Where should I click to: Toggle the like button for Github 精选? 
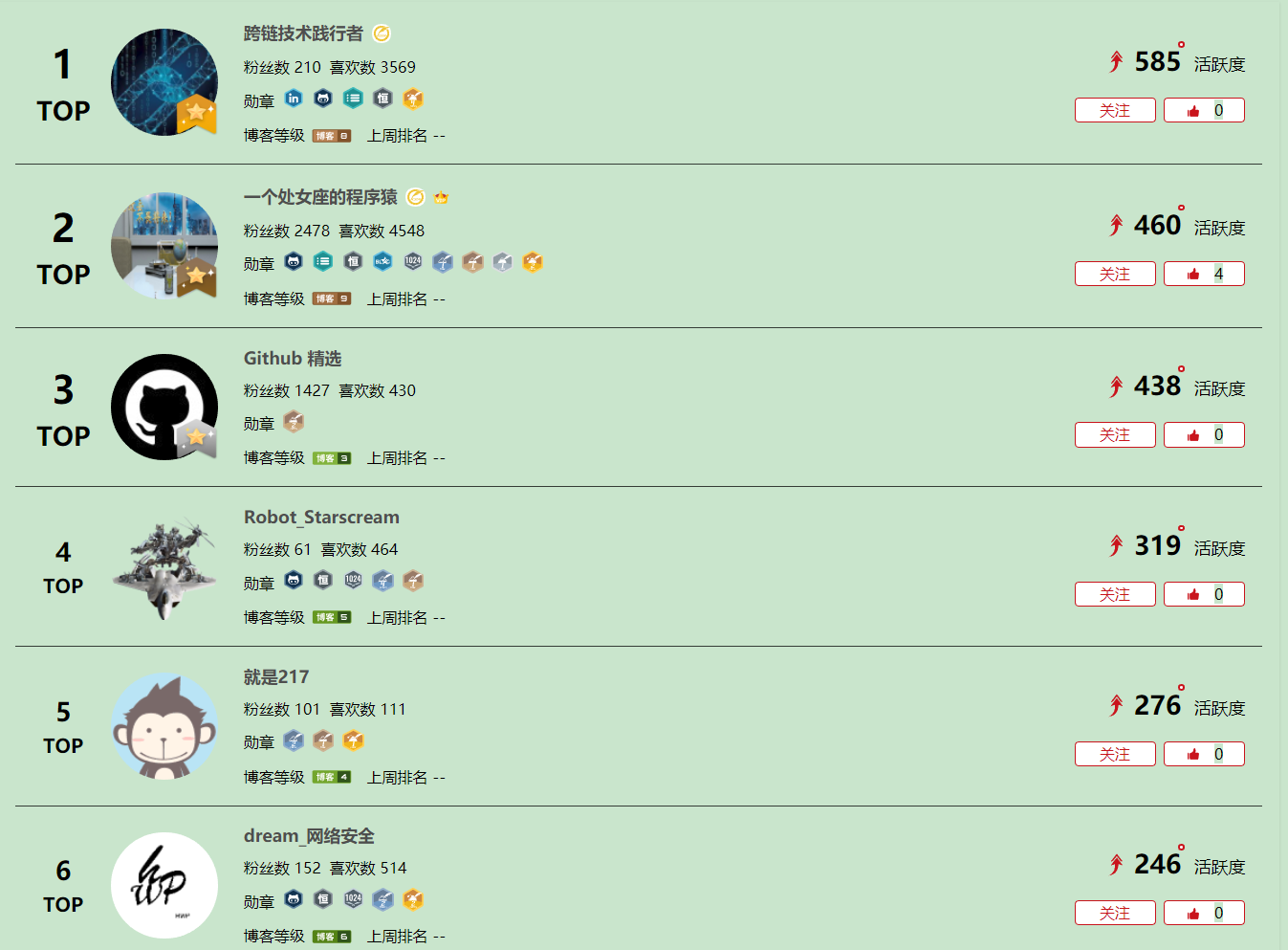pyautogui.click(x=1204, y=434)
